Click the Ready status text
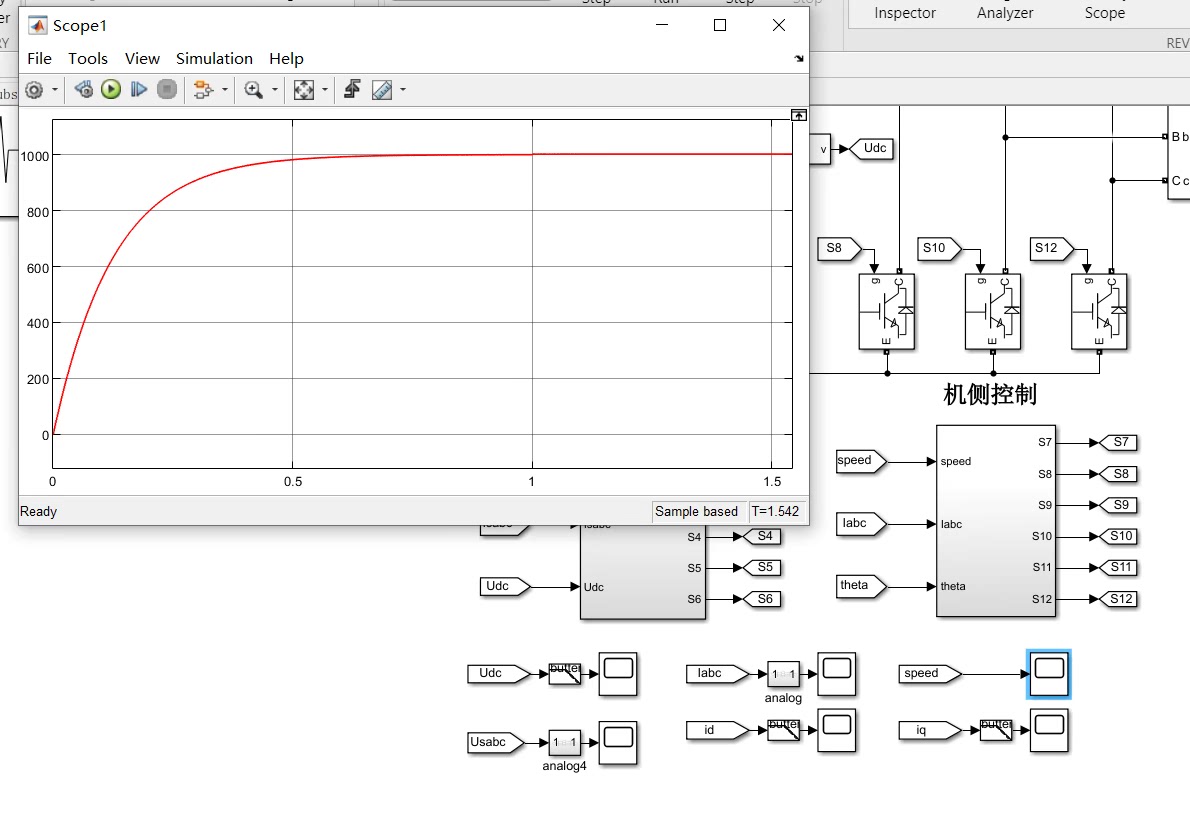1190x832 pixels. (x=39, y=512)
